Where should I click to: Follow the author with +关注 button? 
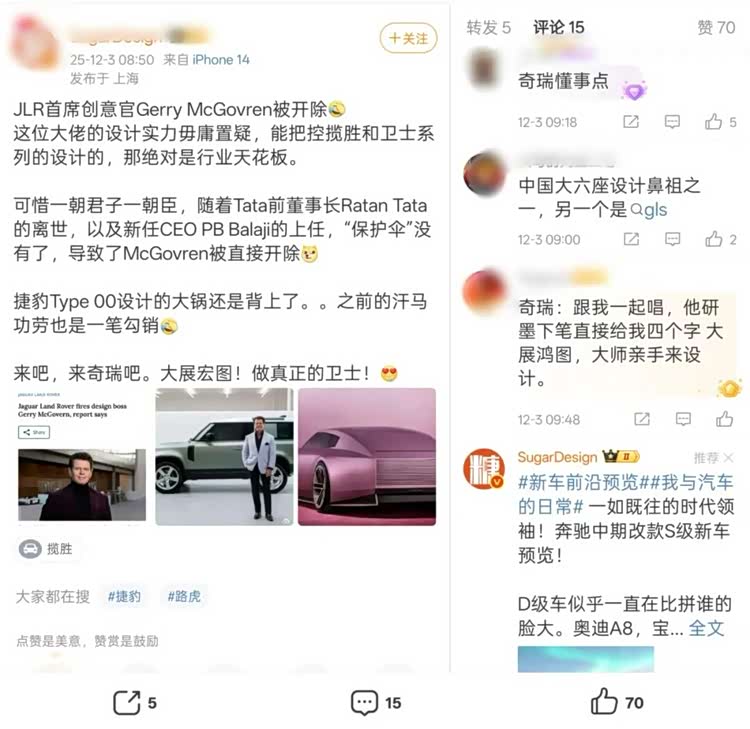[408, 38]
